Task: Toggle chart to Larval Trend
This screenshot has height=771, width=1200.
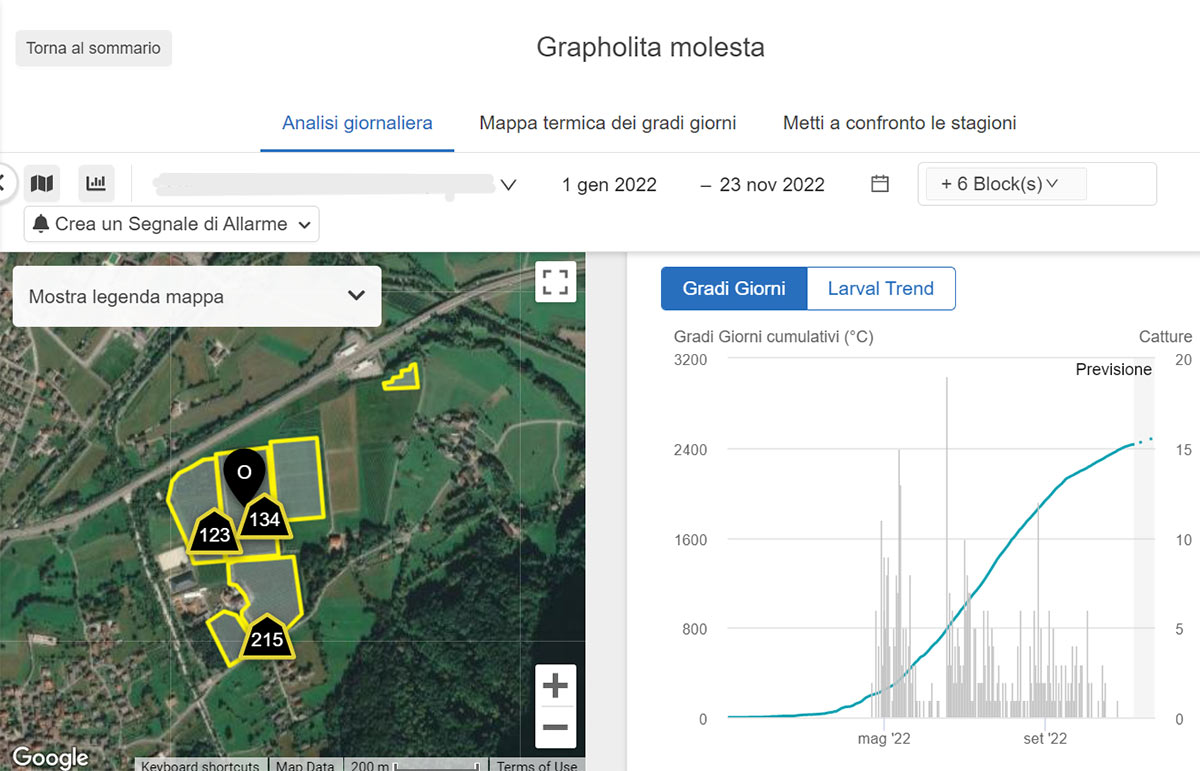Action: click(880, 289)
